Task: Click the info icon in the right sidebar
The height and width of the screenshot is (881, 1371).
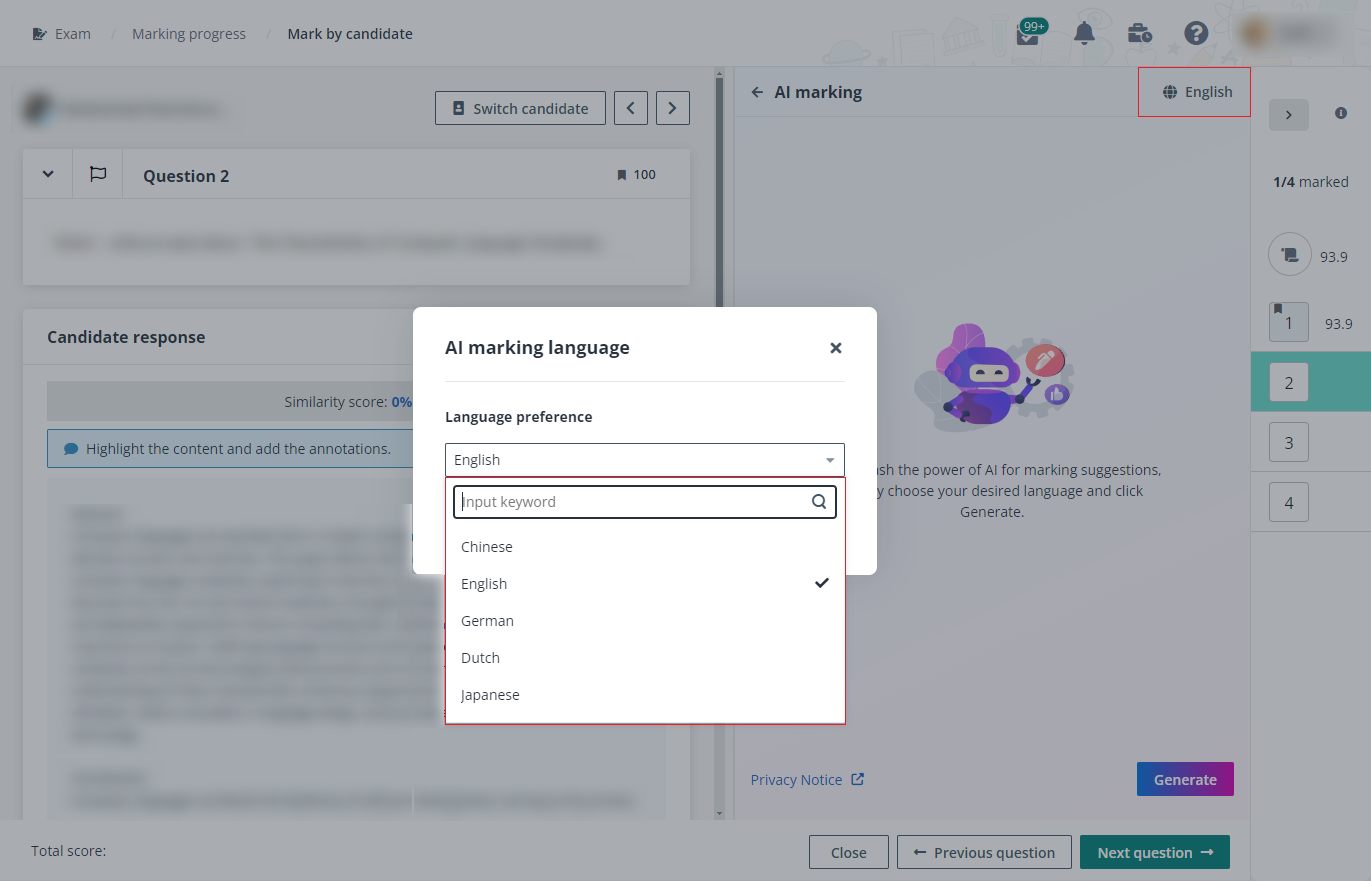Action: [x=1341, y=113]
